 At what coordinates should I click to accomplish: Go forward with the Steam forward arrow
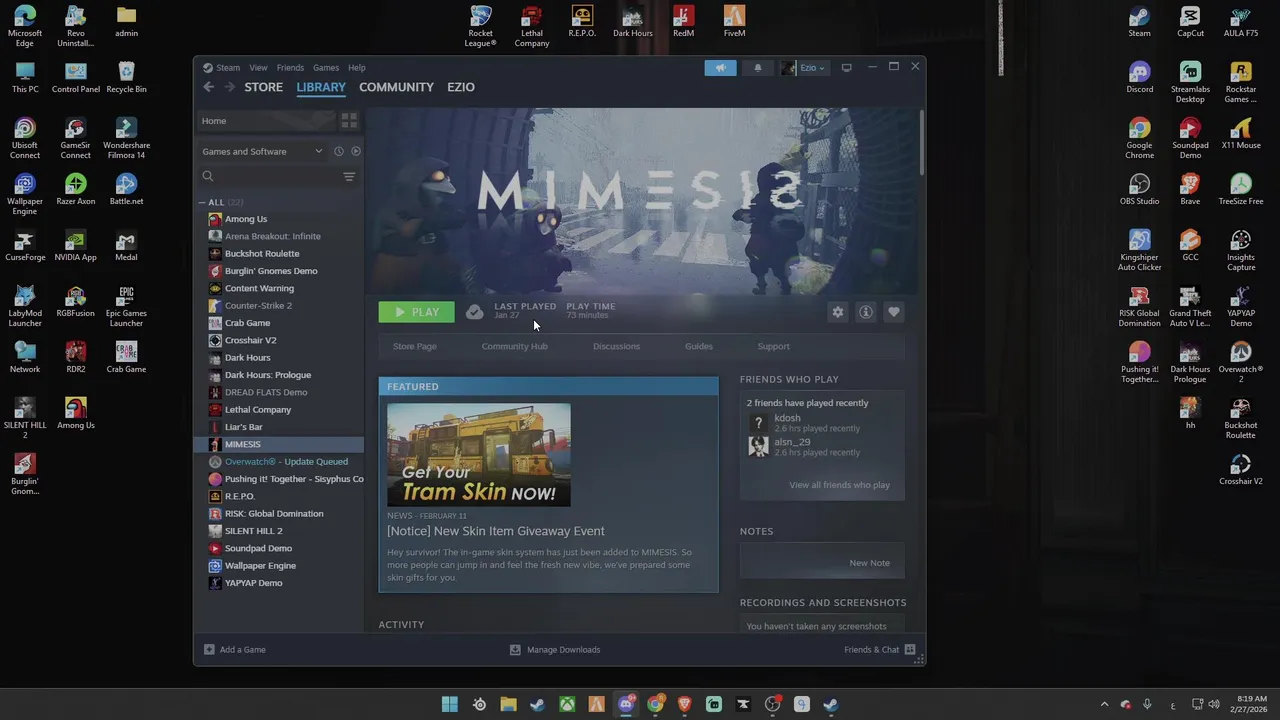coord(230,87)
